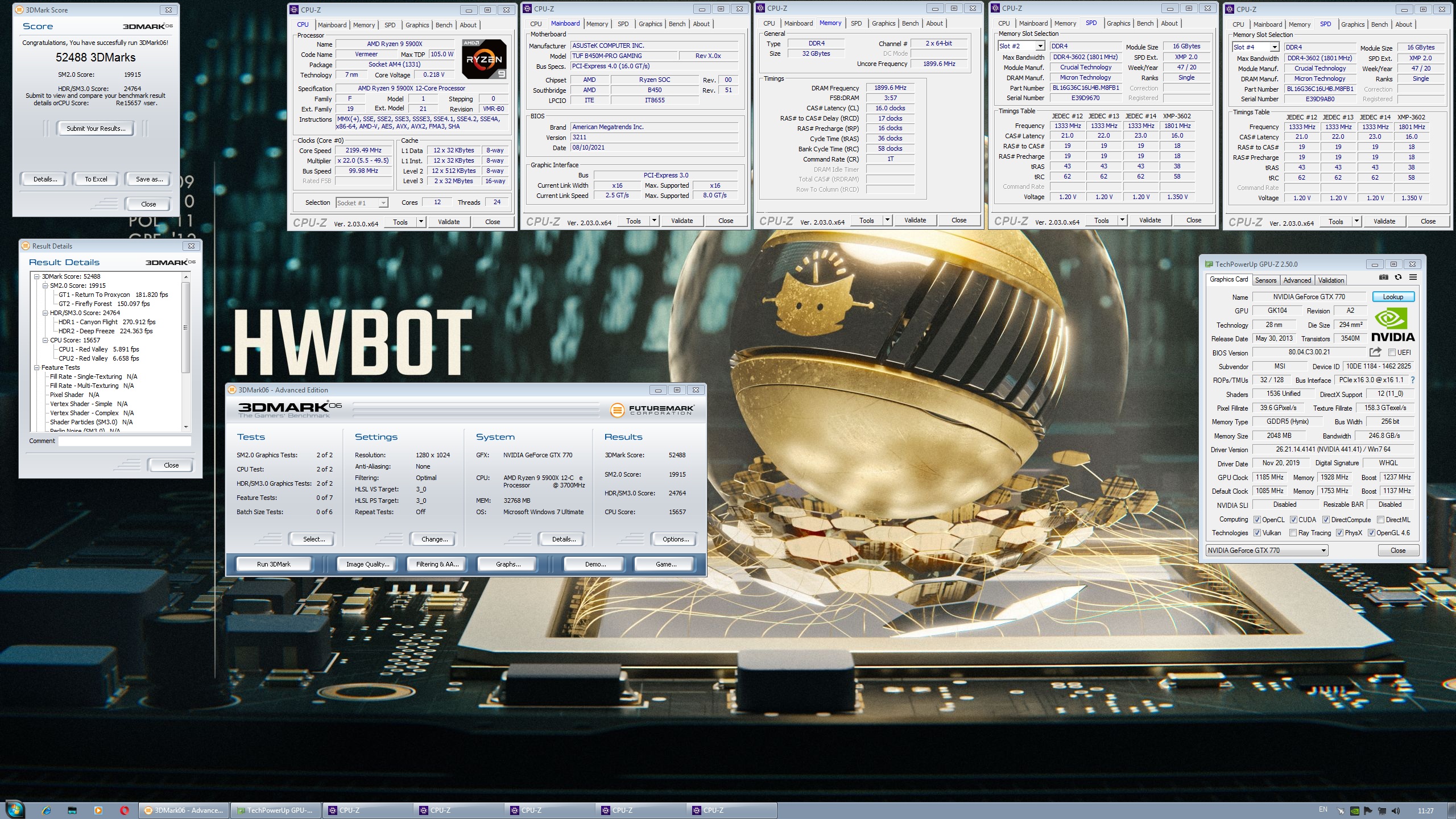Image resolution: width=1456 pixels, height=819 pixels.
Task: Click the To Excel button
Action: [x=96, y=179]
